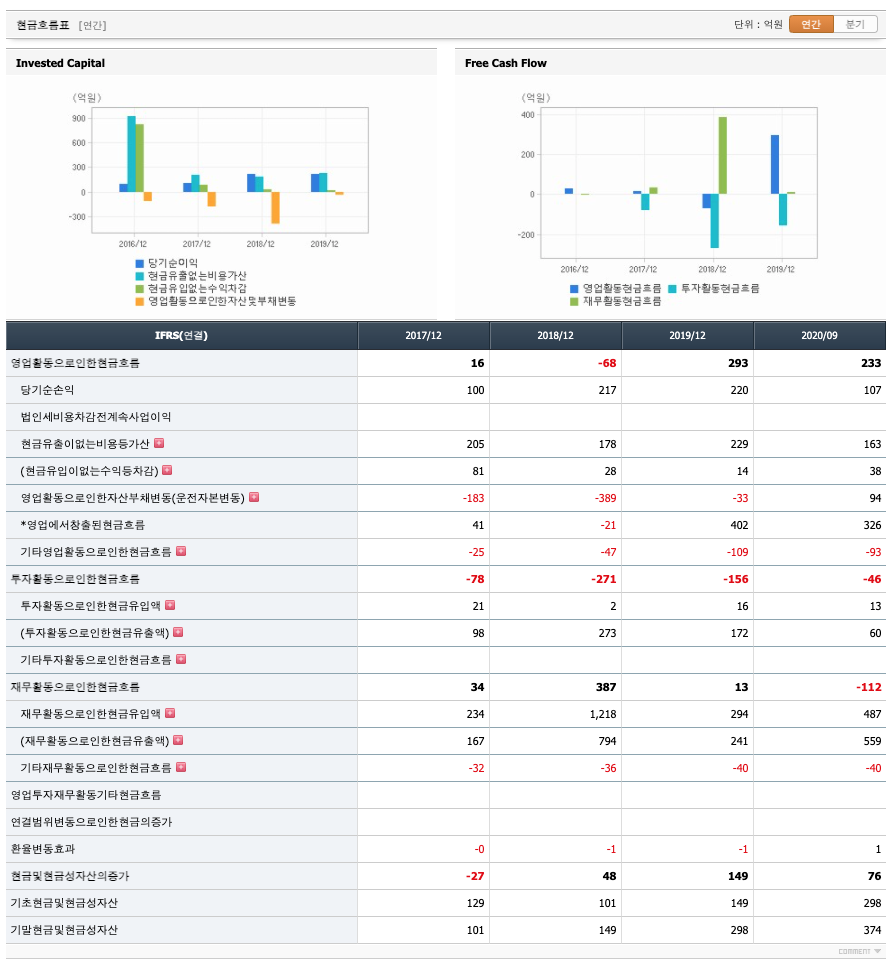Screen dimensions: 893x965
Task: Select the 환율변동효과 row label
Action: pos(42,849)
